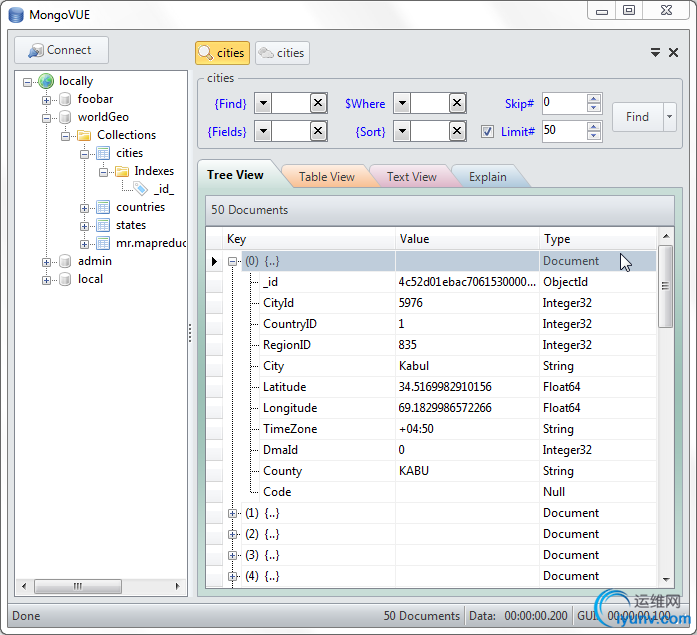This screenshot has height=635, width=697.
Task: Select the locally server globe icon
Action: [46, 81]
